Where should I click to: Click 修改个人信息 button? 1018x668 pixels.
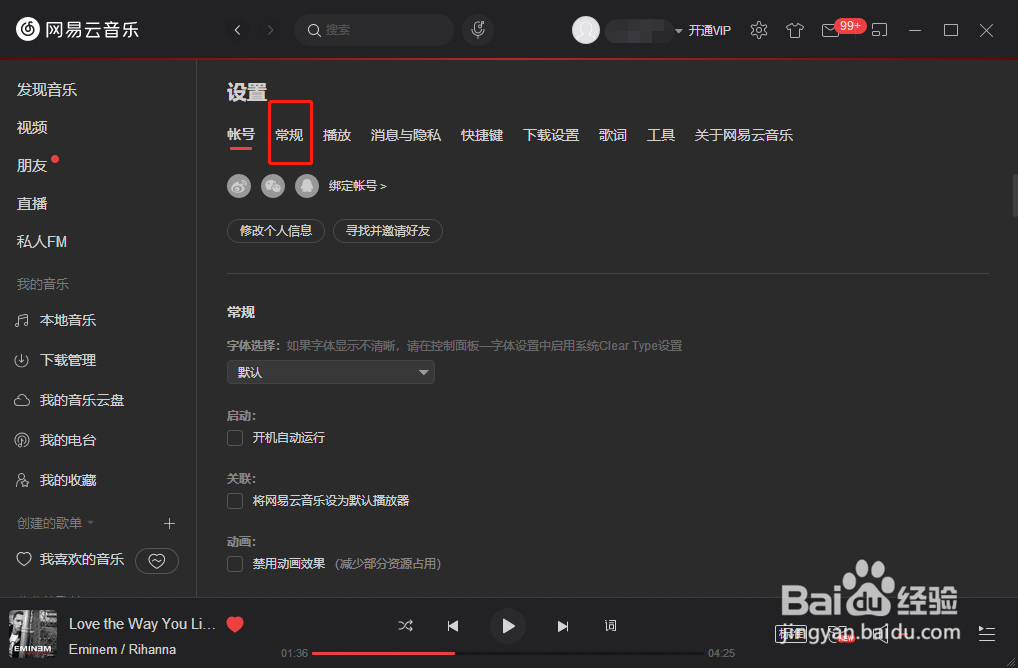[x=275, y=230]
